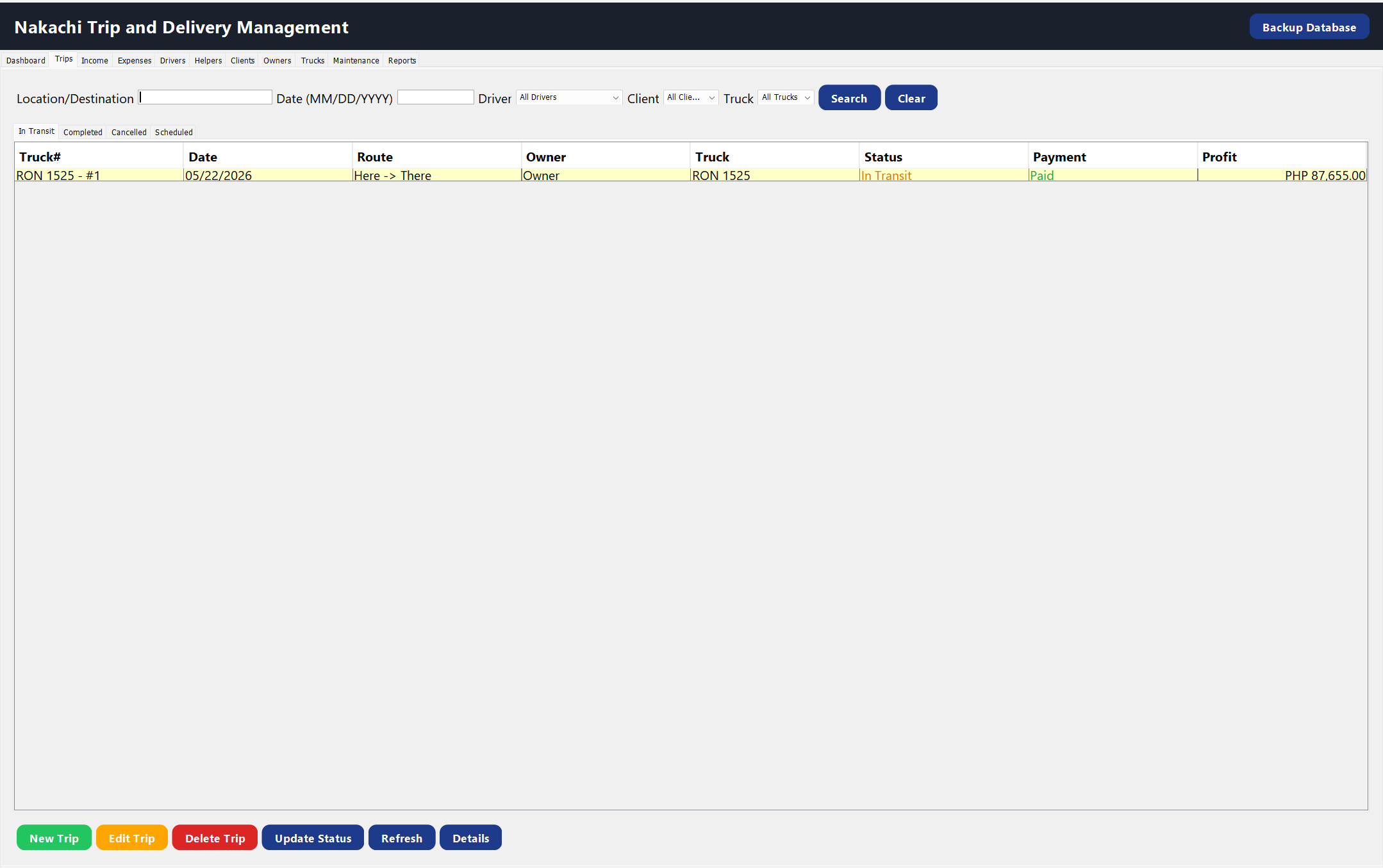Sort by the Payment column header
Screen dimensions: 1383x868
pos(1113,157)
